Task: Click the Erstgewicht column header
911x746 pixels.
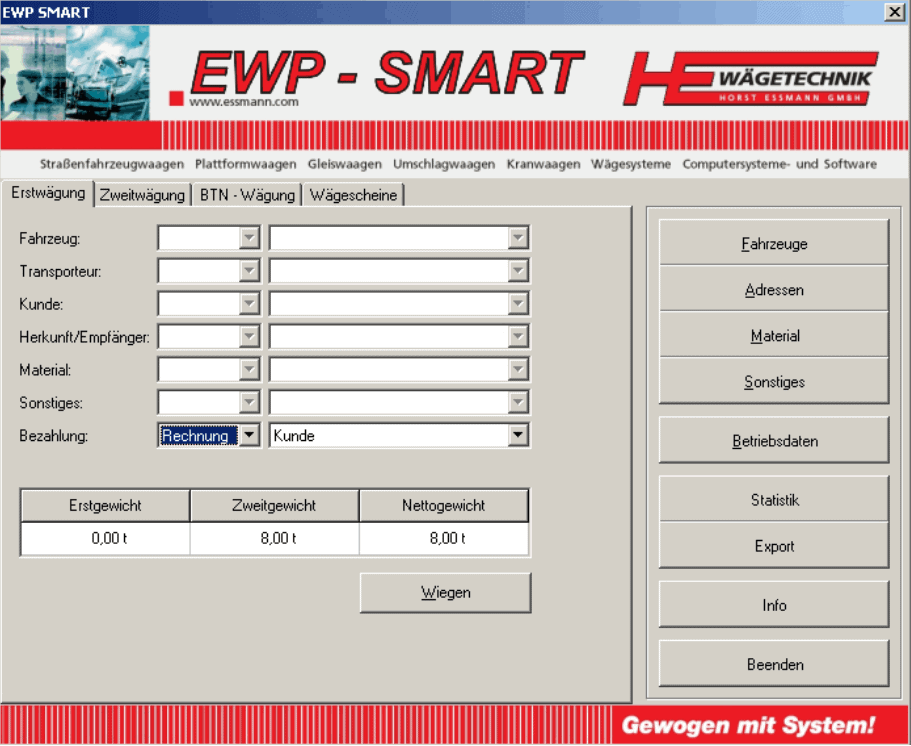Action: (105, 505)
